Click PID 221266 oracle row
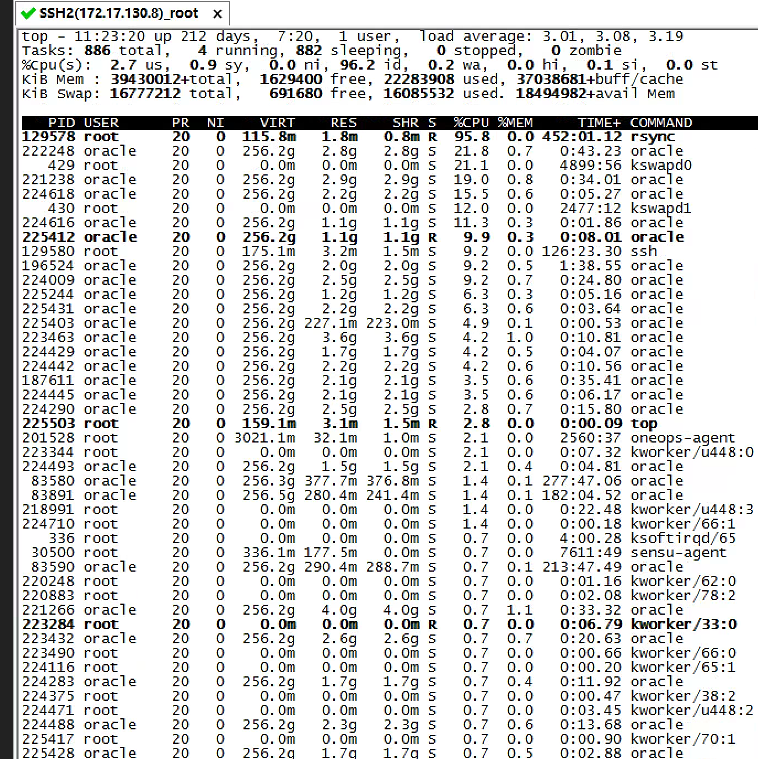 pos(48,610)
